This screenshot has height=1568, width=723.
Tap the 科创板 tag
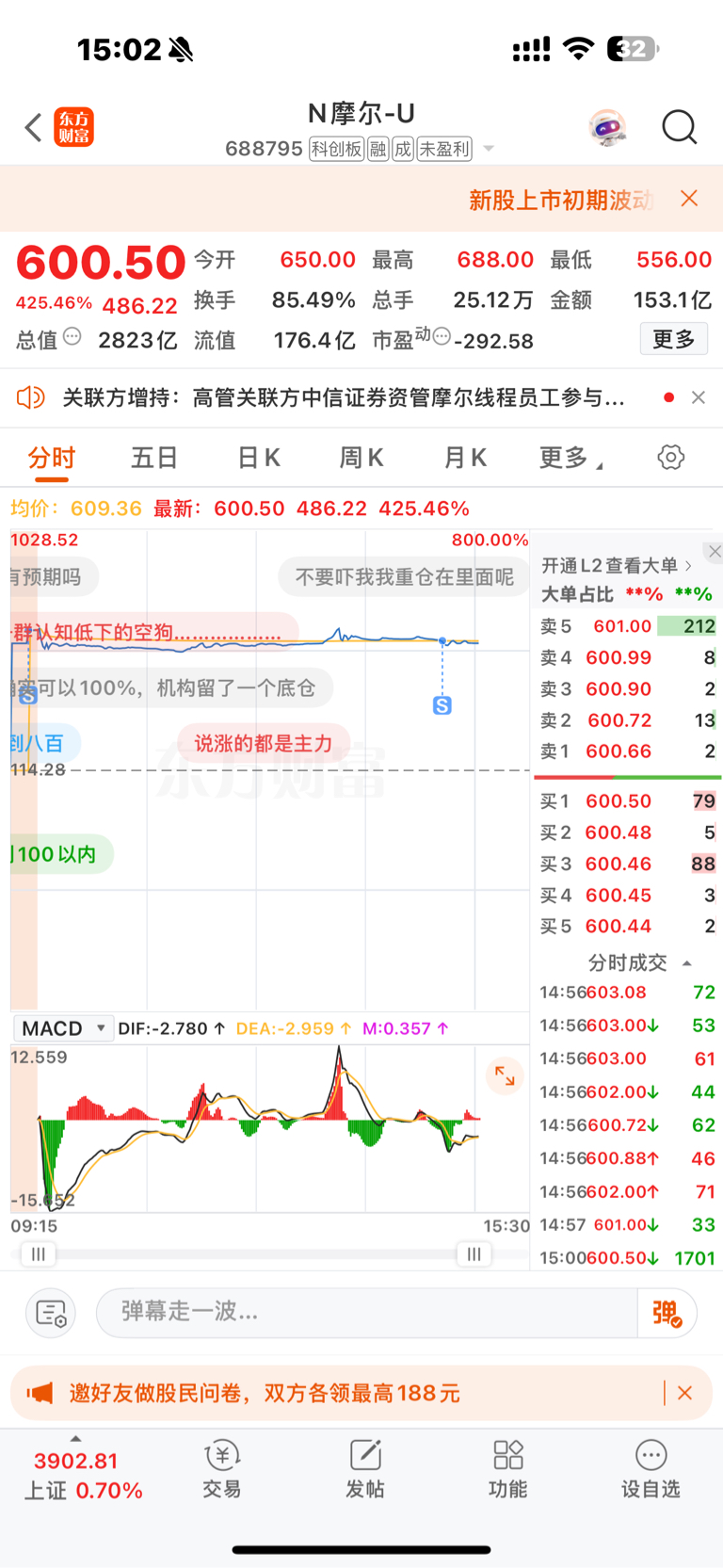tap(337, 149)
